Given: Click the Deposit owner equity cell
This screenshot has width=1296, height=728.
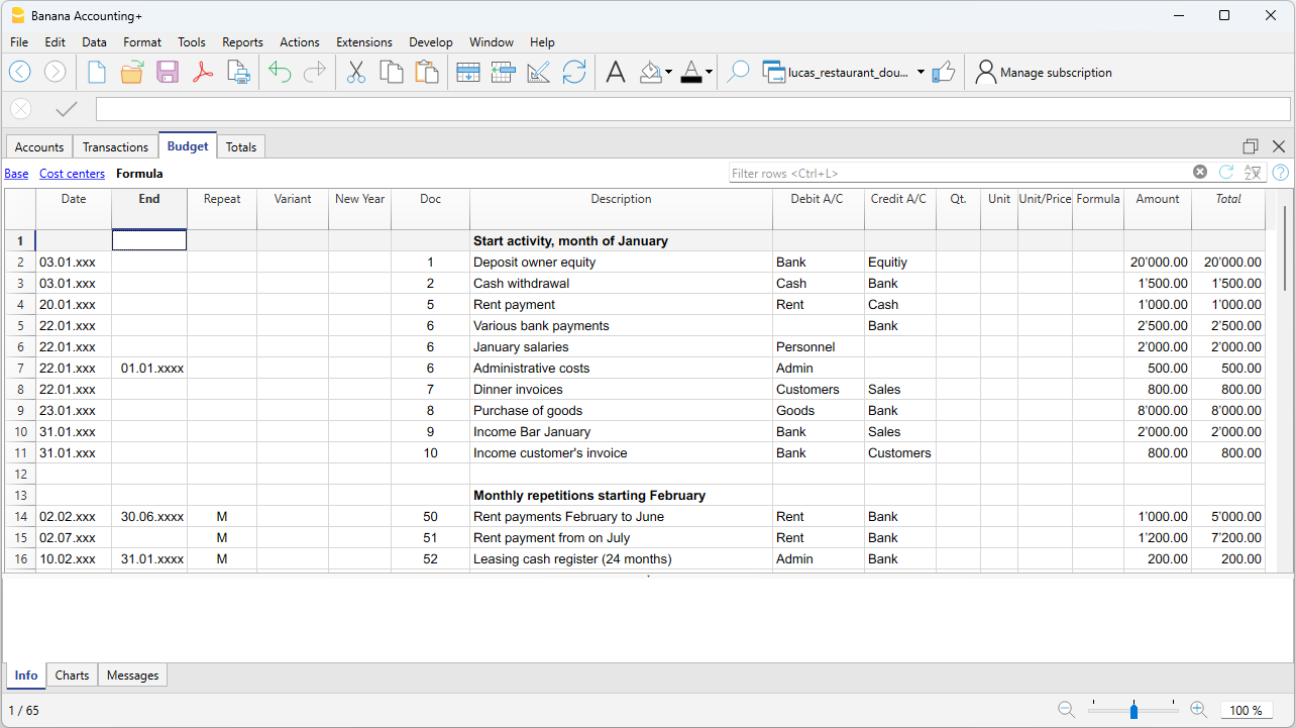Looking at the screenshot, I should 621,262.
